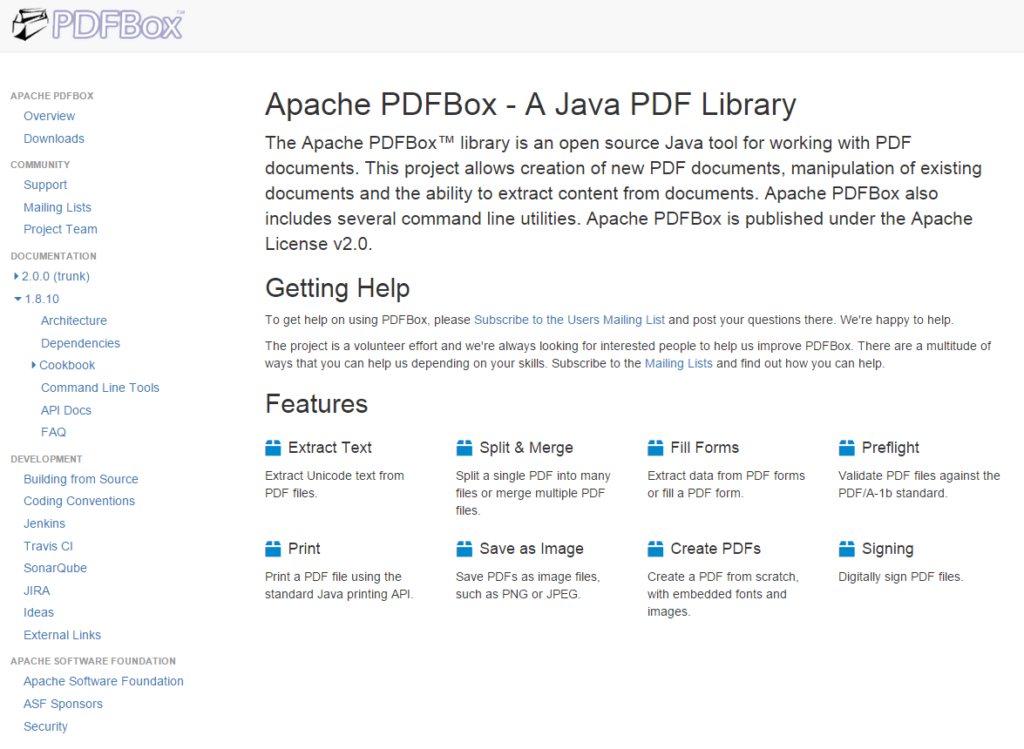Click the Create PDFs feature heading
This screenshot has width=1024, height=749.
(x=716, y=549)
